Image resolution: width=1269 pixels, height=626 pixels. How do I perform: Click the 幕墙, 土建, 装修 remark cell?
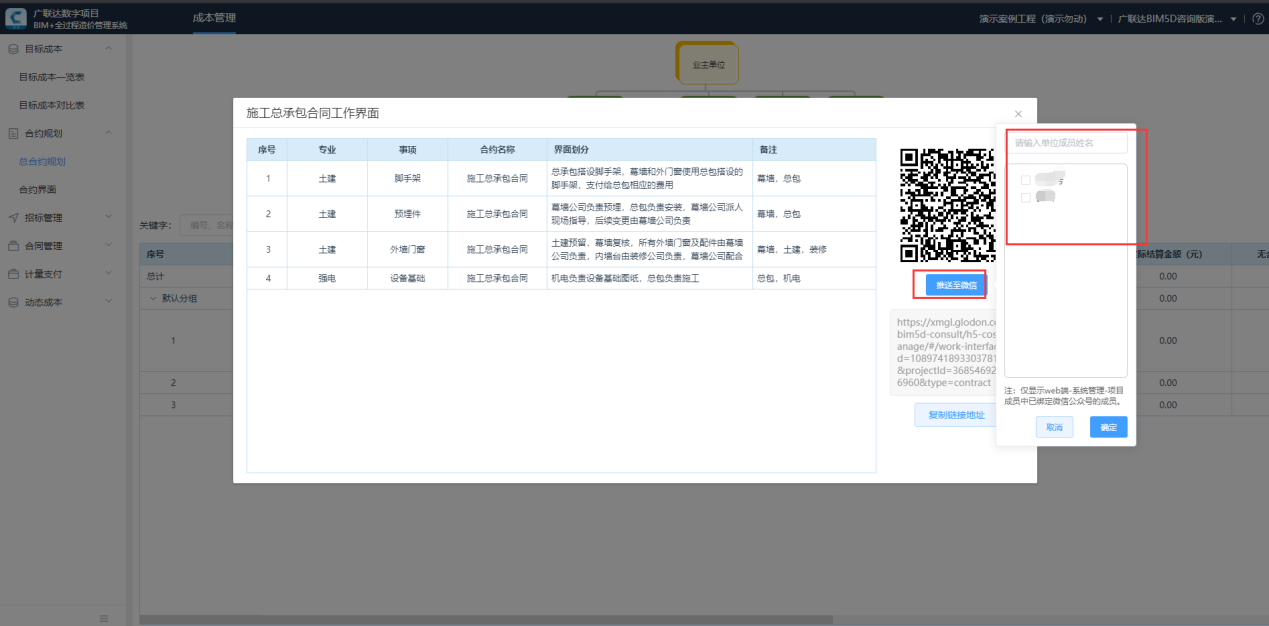[814, 249]
